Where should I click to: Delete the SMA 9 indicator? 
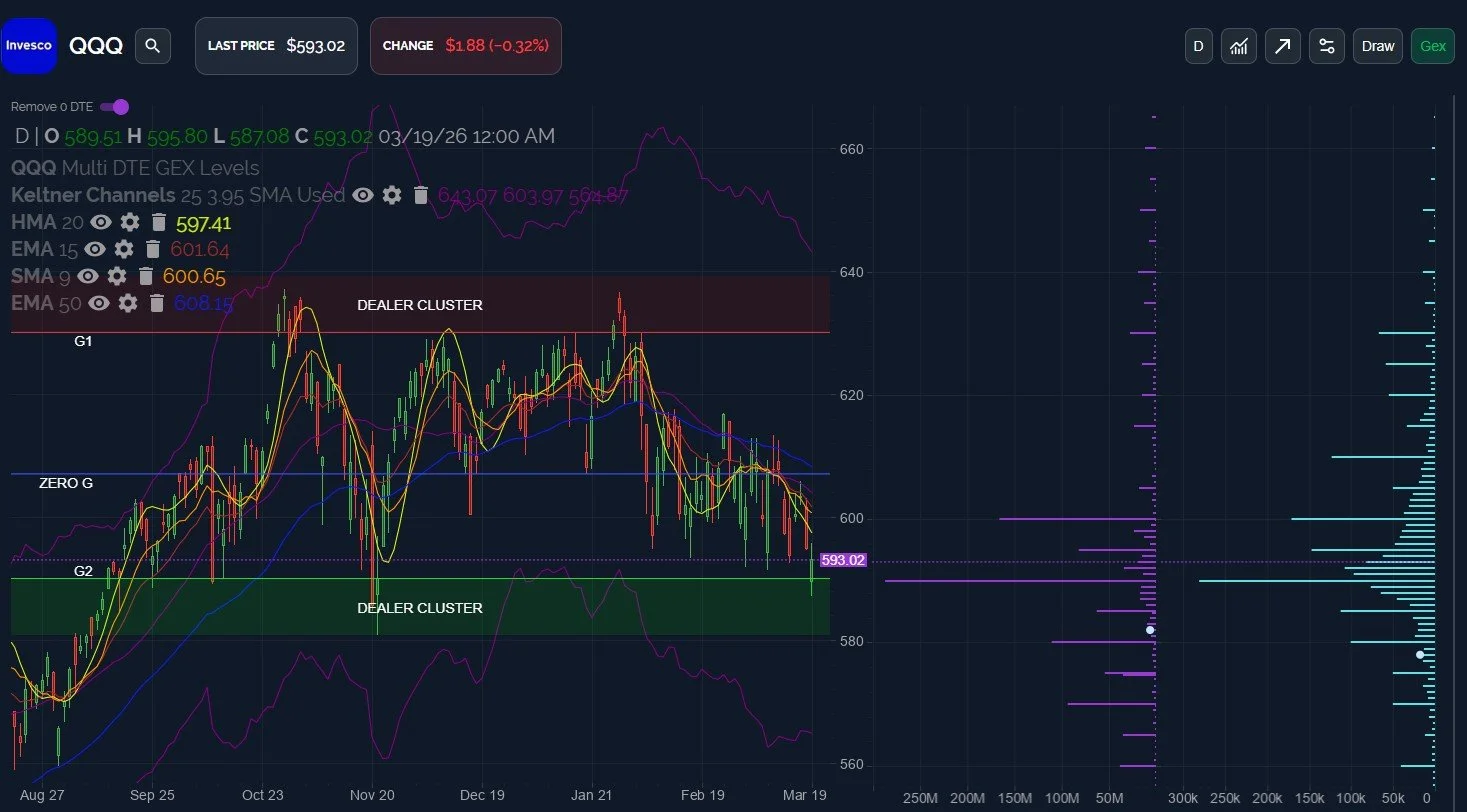(146, 276)
